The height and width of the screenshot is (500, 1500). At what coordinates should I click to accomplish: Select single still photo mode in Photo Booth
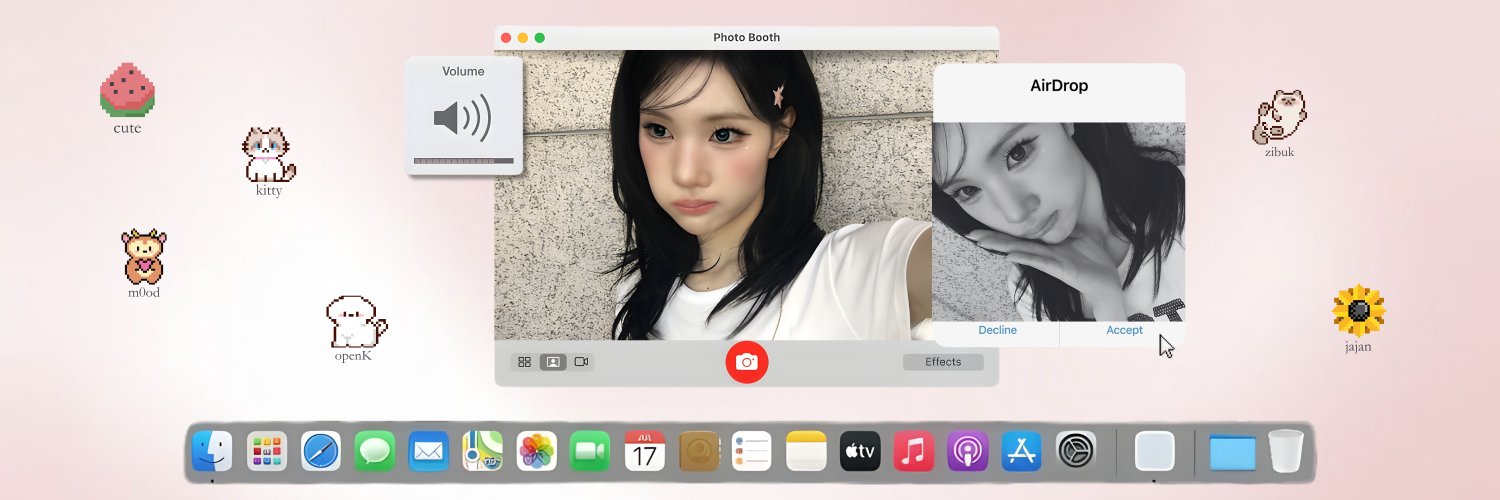click(x=553, y=362)
